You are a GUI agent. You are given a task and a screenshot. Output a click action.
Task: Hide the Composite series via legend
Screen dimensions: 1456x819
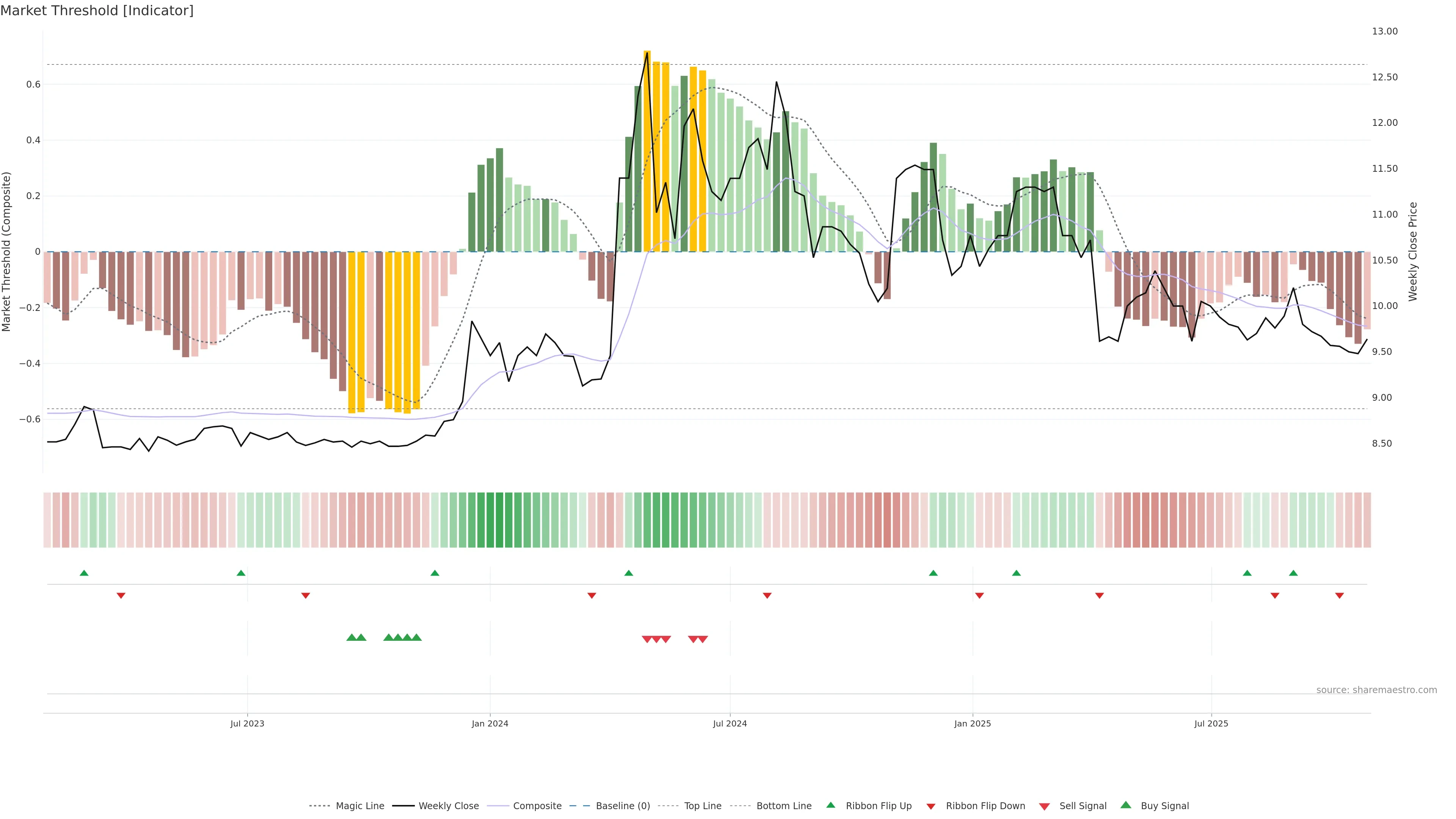tap(537, 806)
